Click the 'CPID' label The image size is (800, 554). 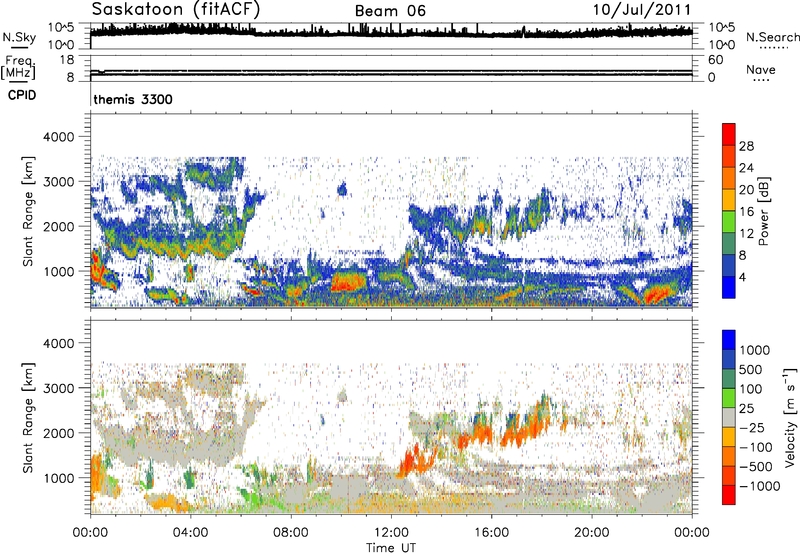click(22, 95)
